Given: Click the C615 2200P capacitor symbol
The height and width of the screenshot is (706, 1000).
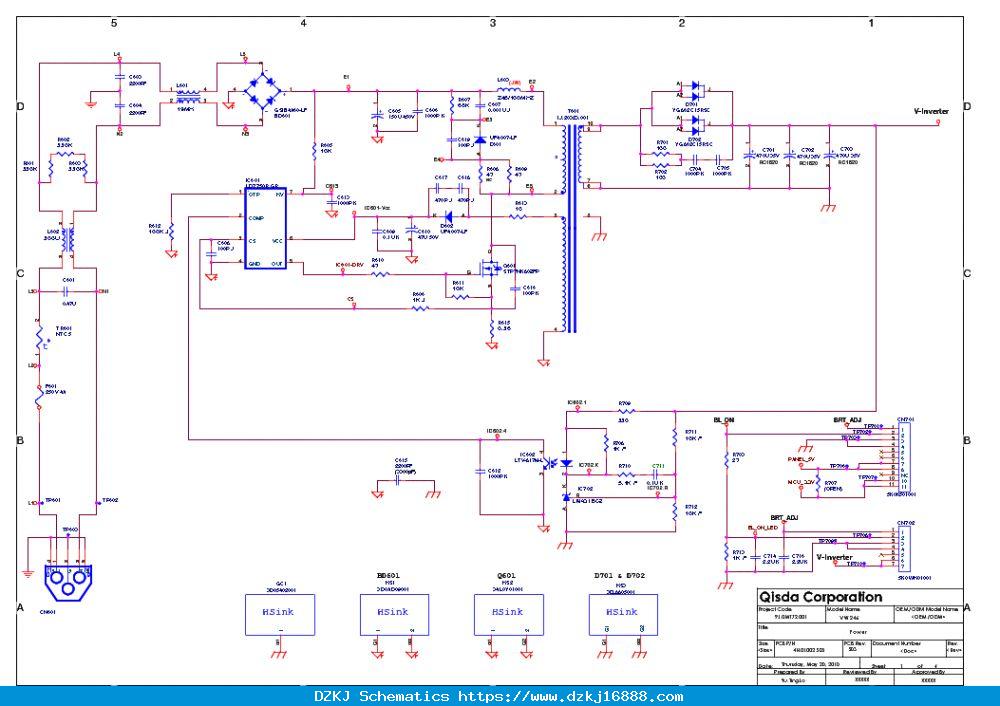Looking at the screenshot, I should (399, 480).
